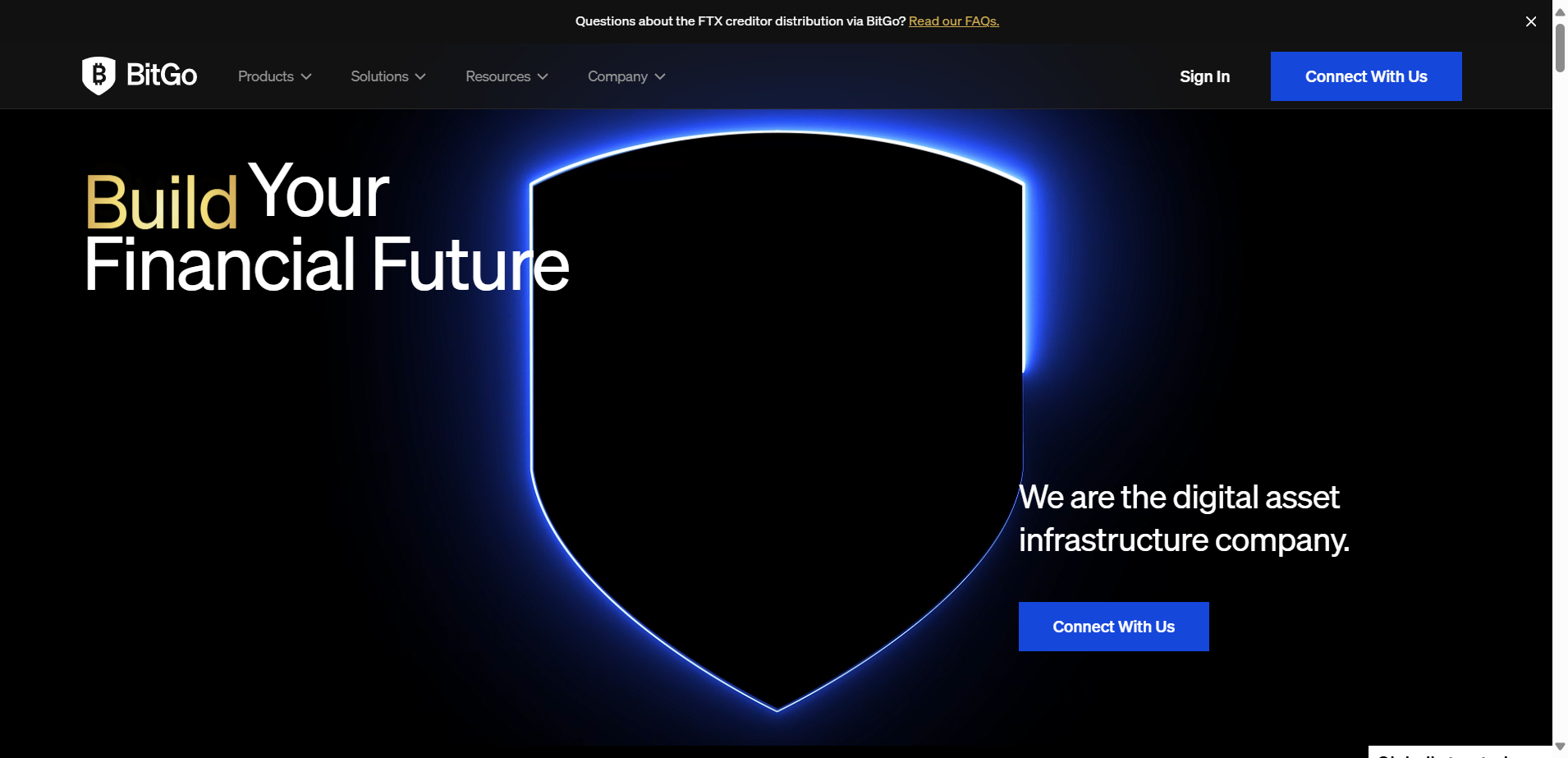The image size is (1568, 758).
Task: Expand the chevron next to Products
Action: point(306,76)
